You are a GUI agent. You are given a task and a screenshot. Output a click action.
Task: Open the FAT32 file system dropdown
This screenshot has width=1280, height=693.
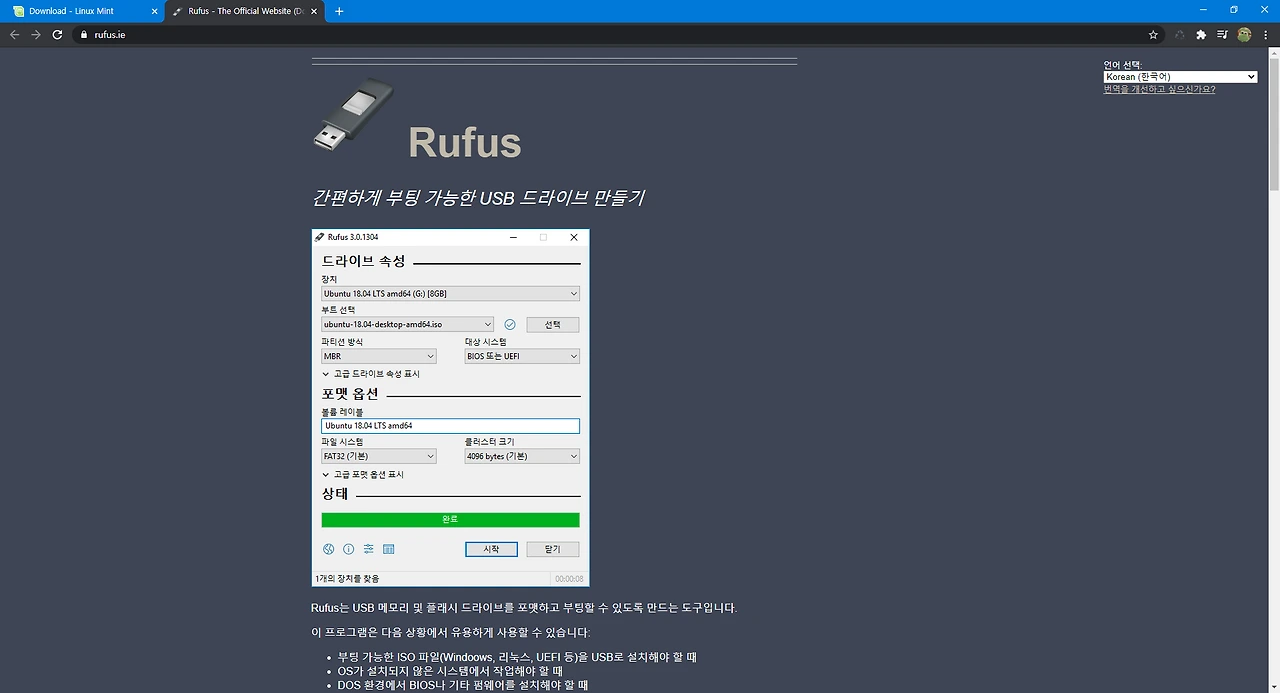click(379, 456)
